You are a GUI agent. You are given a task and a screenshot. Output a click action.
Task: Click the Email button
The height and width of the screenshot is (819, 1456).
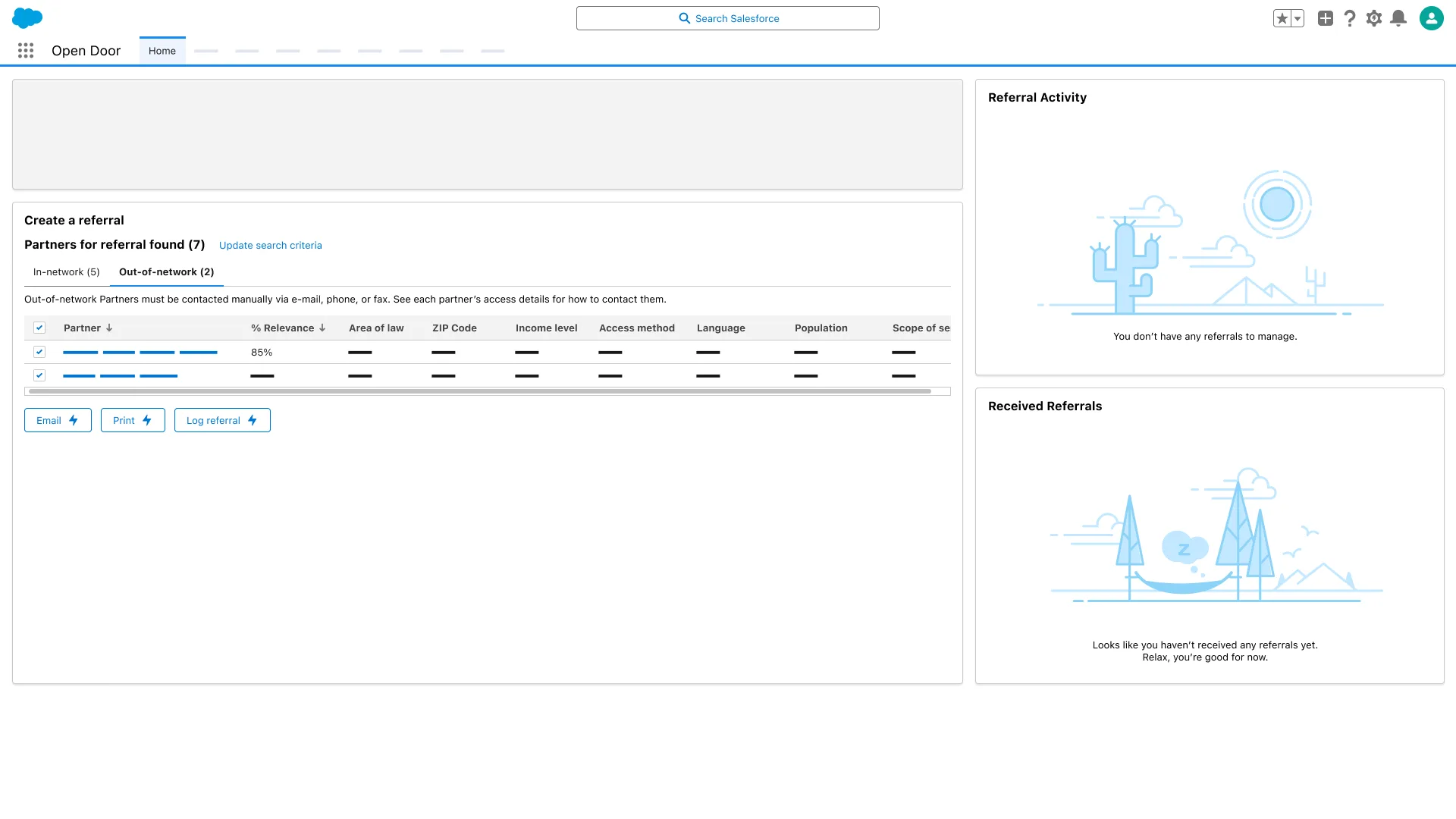coord(58,420)
